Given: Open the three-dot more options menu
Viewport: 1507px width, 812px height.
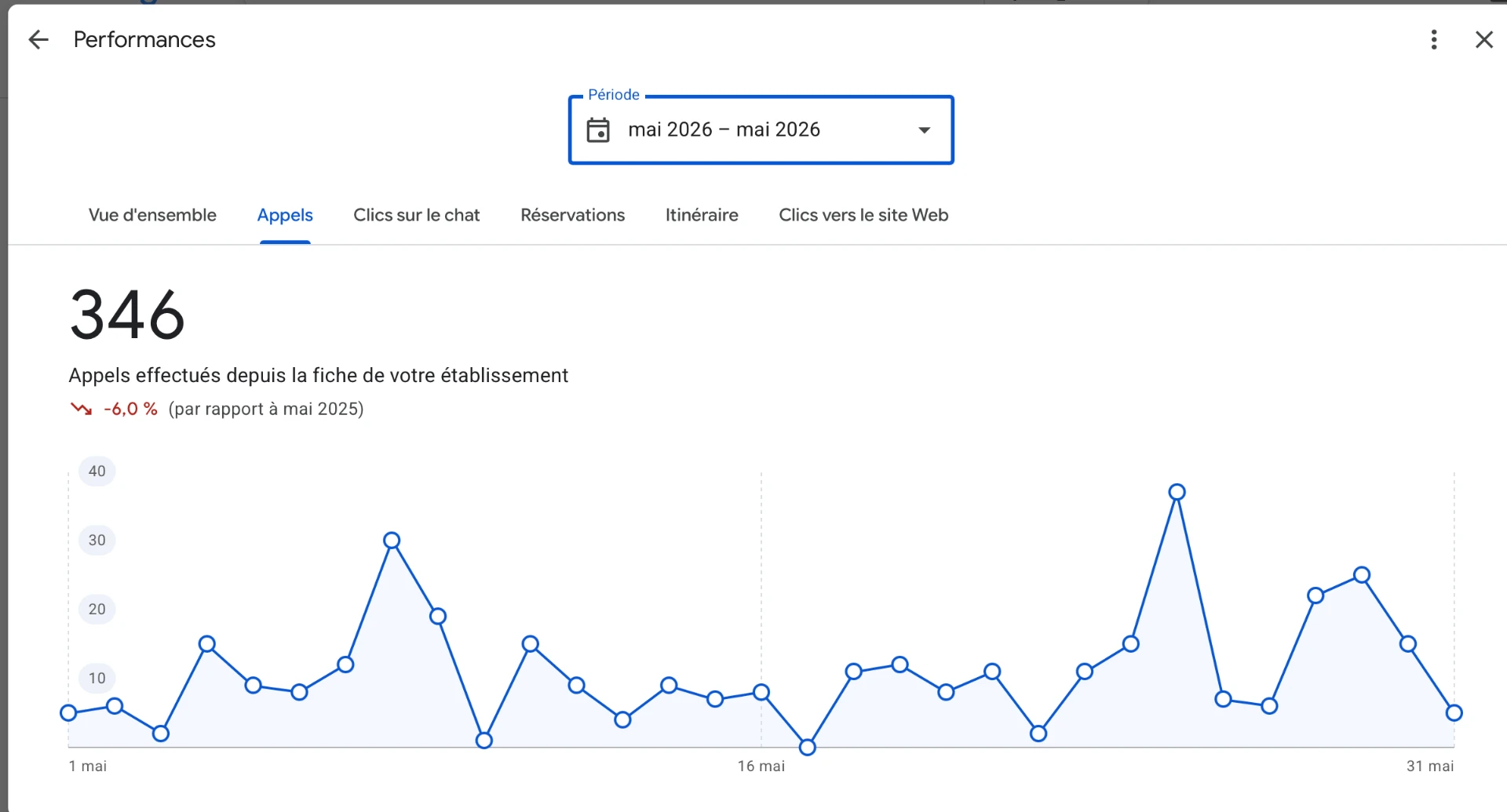Looking at the screenshot, I should 1434,40.
